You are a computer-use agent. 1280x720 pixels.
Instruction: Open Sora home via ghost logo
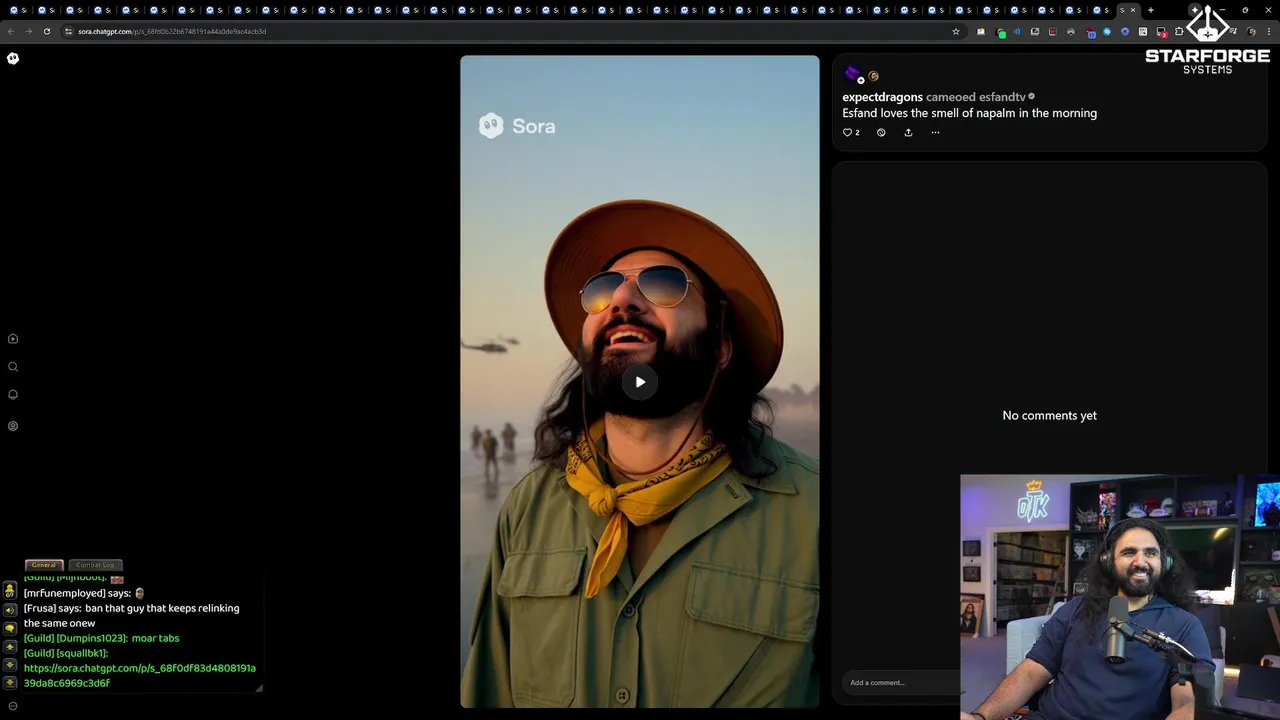point(13,58)
